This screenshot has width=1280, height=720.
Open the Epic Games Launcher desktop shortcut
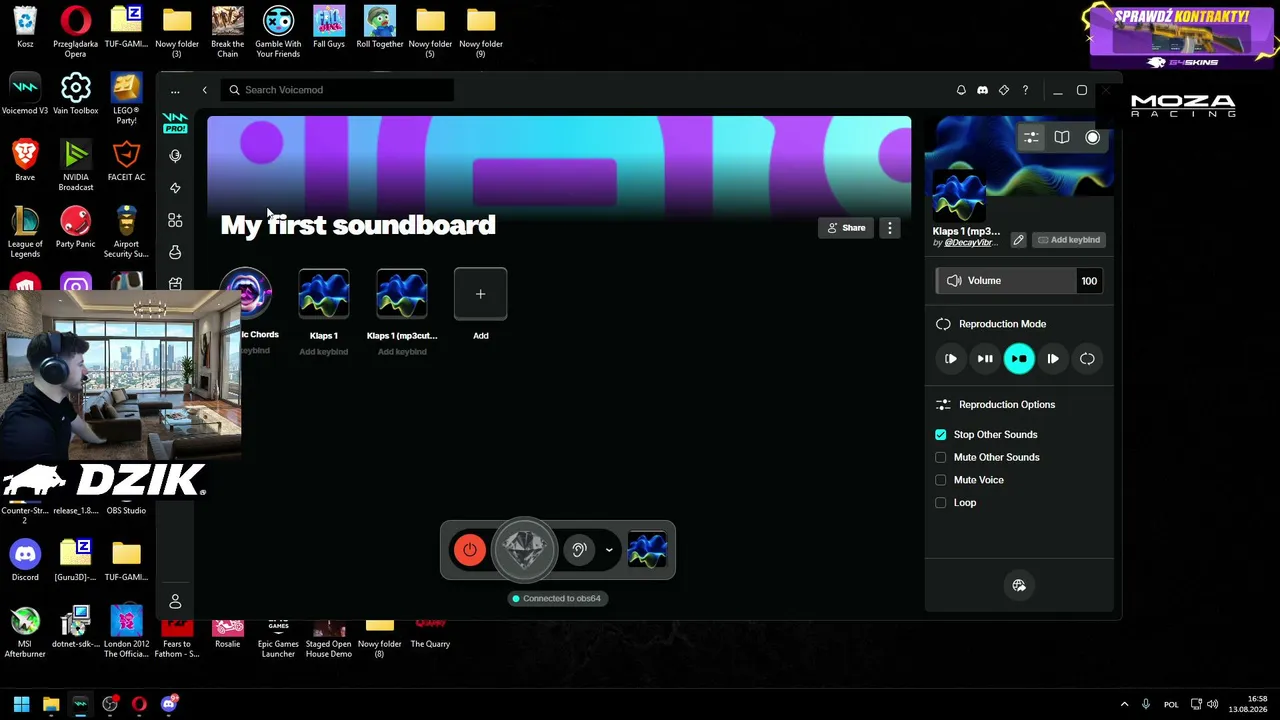tap(278, 638)
